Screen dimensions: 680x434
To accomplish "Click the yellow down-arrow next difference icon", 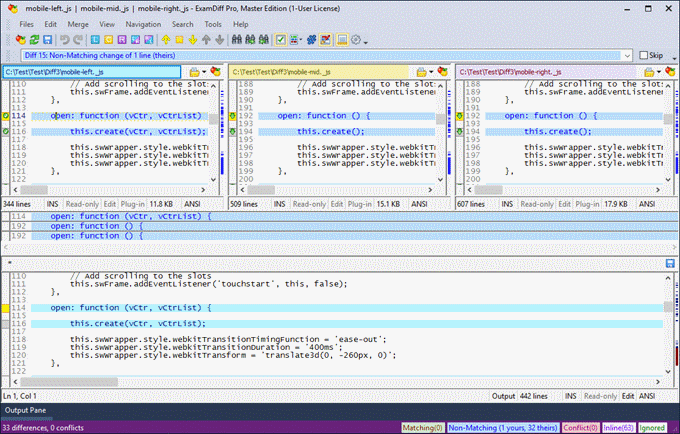I will point(193,40).
